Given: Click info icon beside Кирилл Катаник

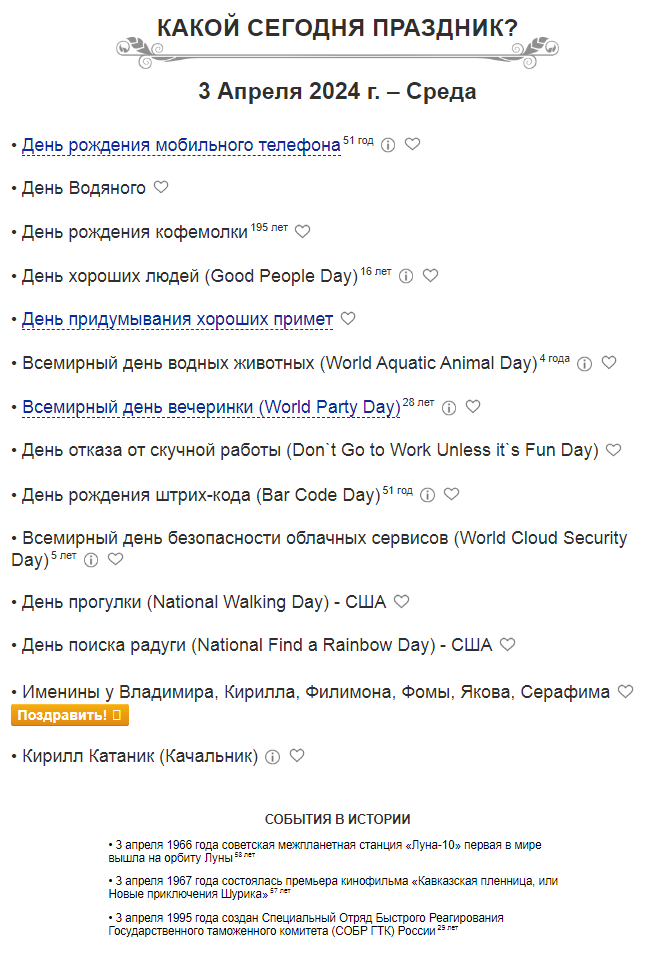Looking at the screenshot, I should click(x=272, y=757).
